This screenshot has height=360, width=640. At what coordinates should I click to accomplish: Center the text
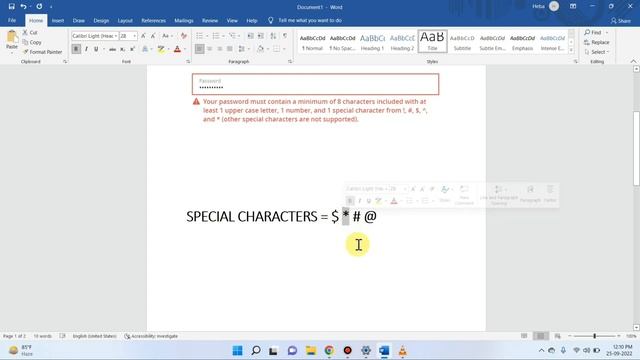[x=209, y=49]
